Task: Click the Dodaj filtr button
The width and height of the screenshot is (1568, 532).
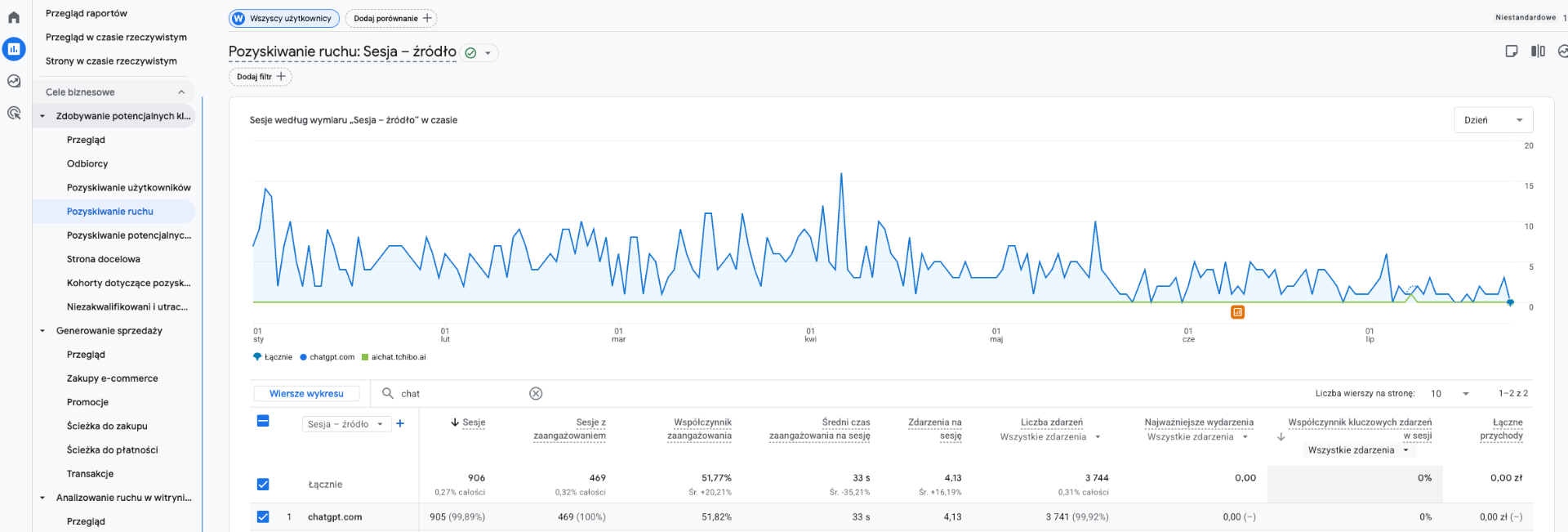Action: (261, 77)
